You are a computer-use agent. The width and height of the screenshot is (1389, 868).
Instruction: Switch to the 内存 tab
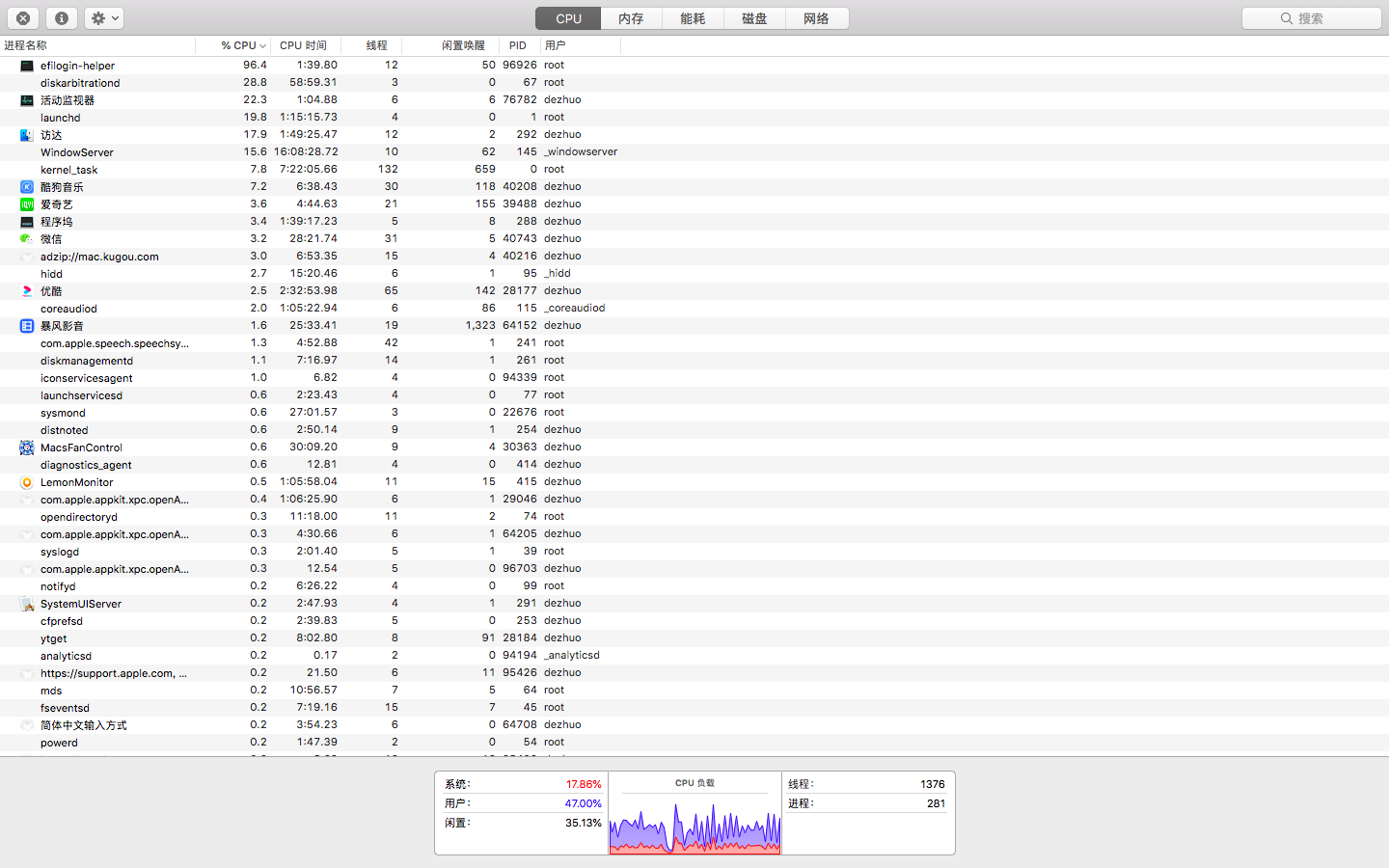point(631,18)
